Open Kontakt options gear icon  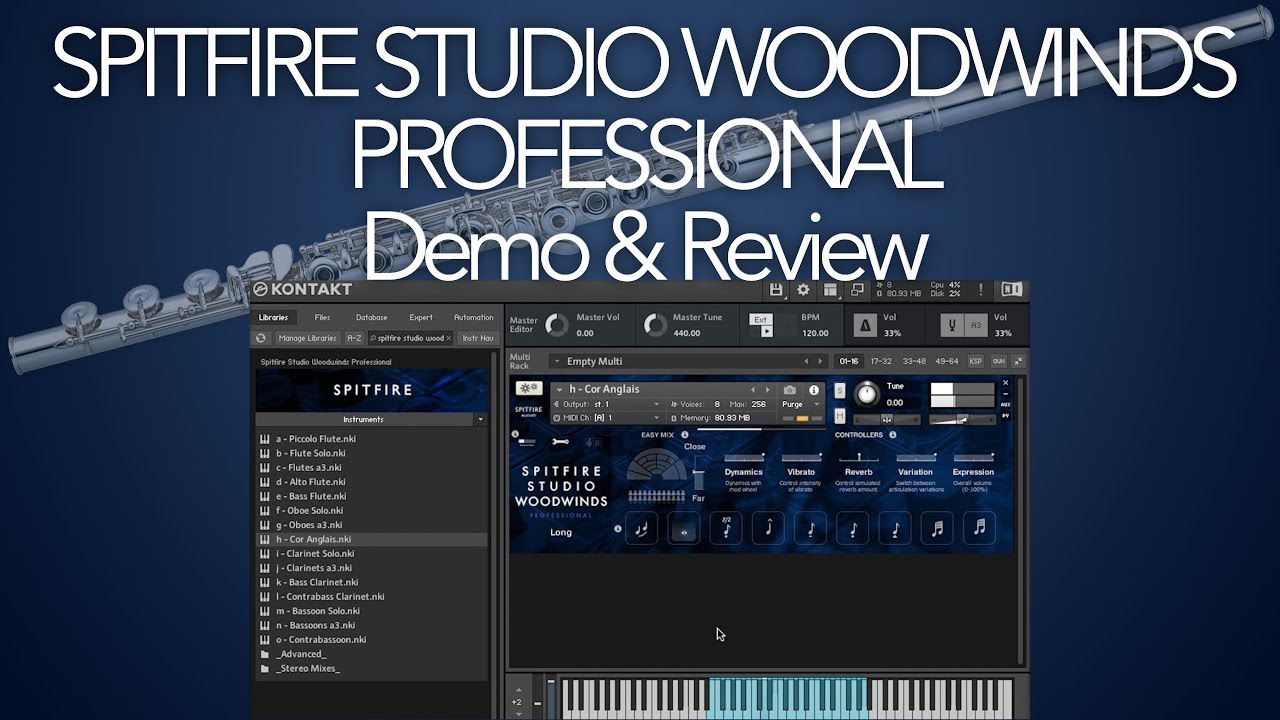pyautogui.click(x=802, y=290)
